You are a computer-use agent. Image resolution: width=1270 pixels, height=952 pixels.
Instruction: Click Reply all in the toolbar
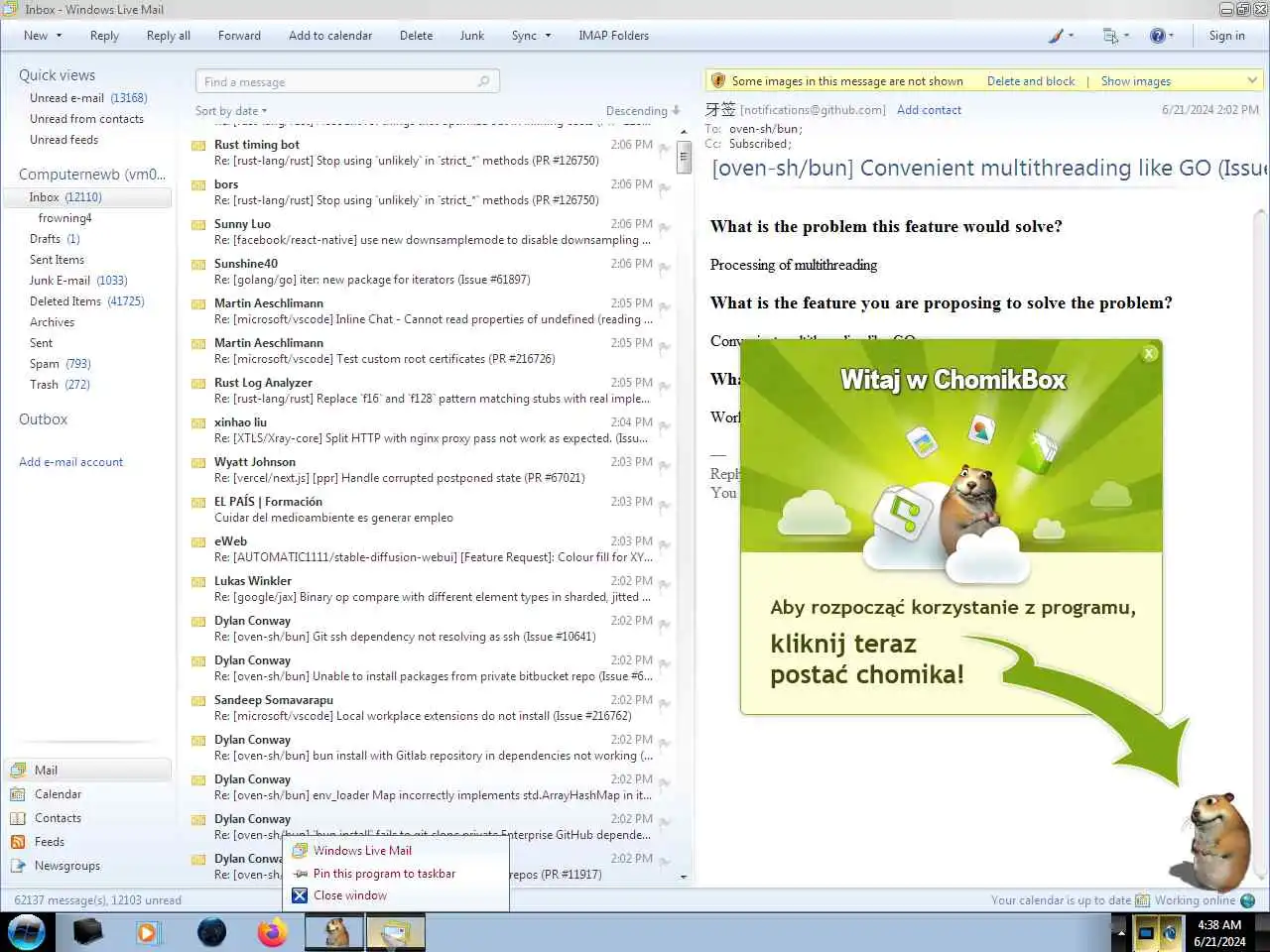(x=169, y=36)
